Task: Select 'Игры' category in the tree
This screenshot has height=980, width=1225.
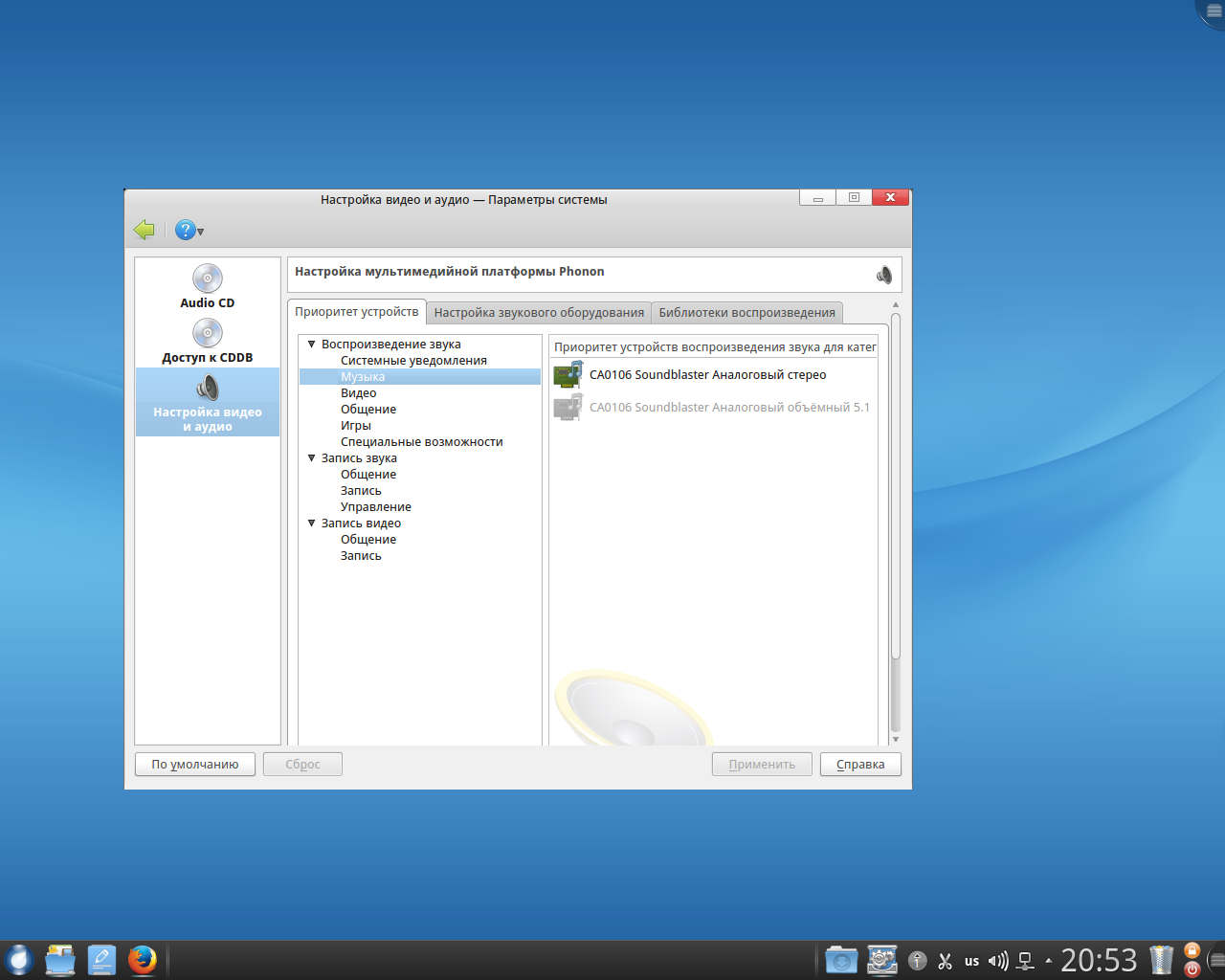Action: (x=355, y=426)
